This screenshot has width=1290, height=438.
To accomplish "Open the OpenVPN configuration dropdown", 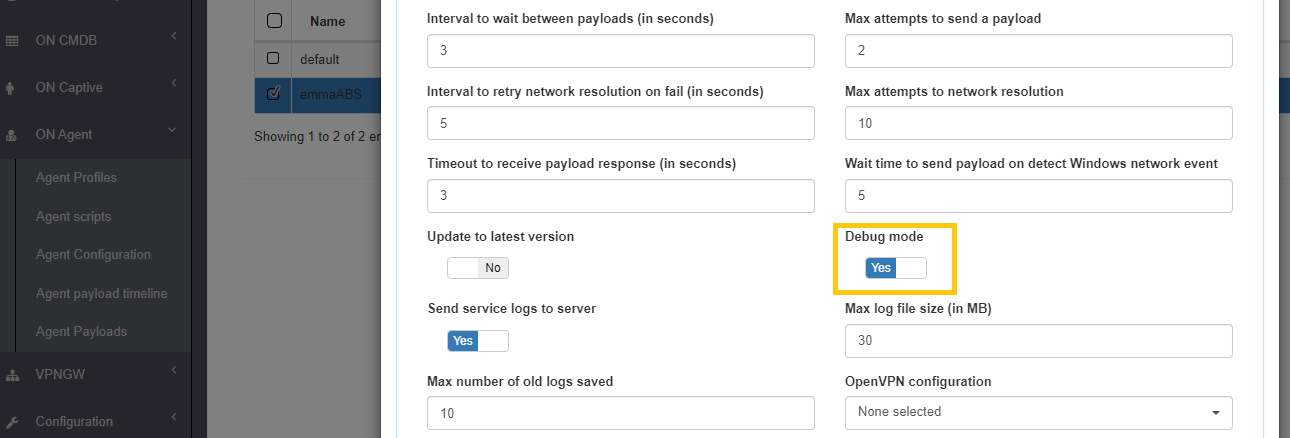I will (1038, 412).
